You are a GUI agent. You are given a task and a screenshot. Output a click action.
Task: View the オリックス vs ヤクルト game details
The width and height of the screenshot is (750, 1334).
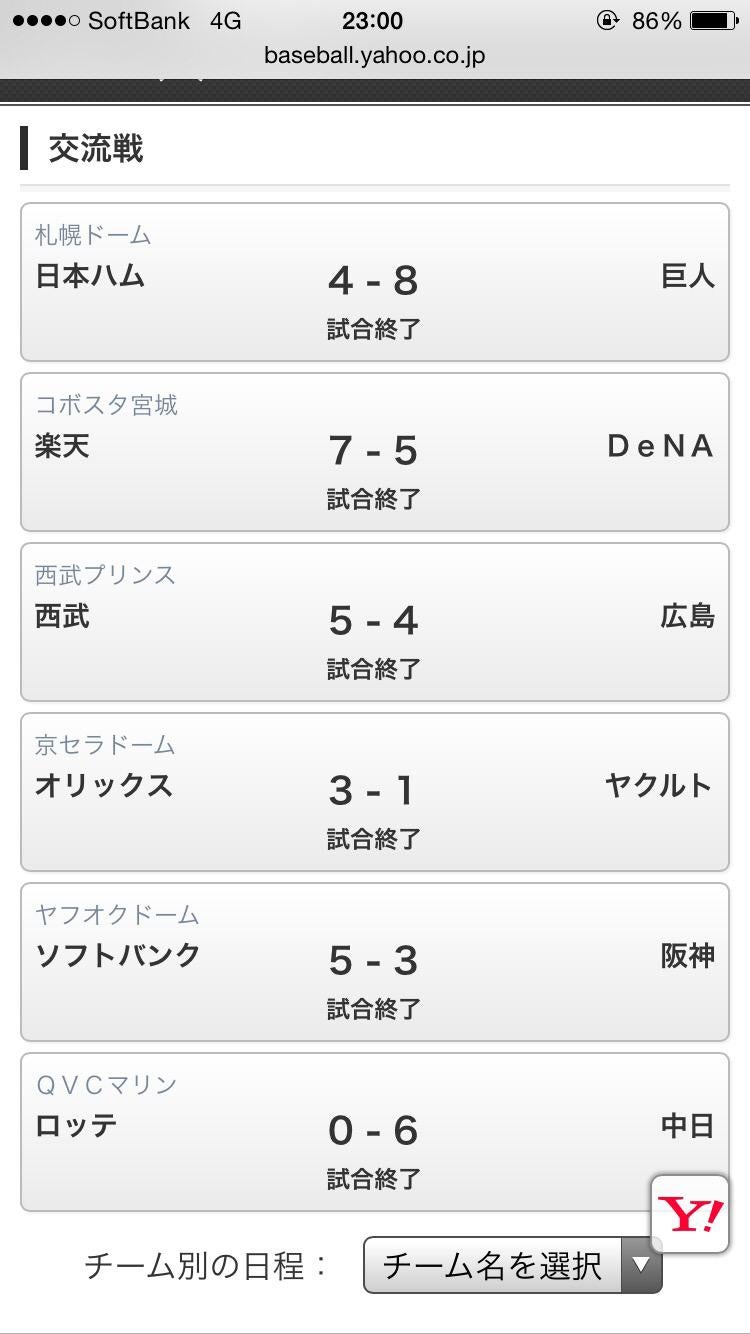[374, 792]
